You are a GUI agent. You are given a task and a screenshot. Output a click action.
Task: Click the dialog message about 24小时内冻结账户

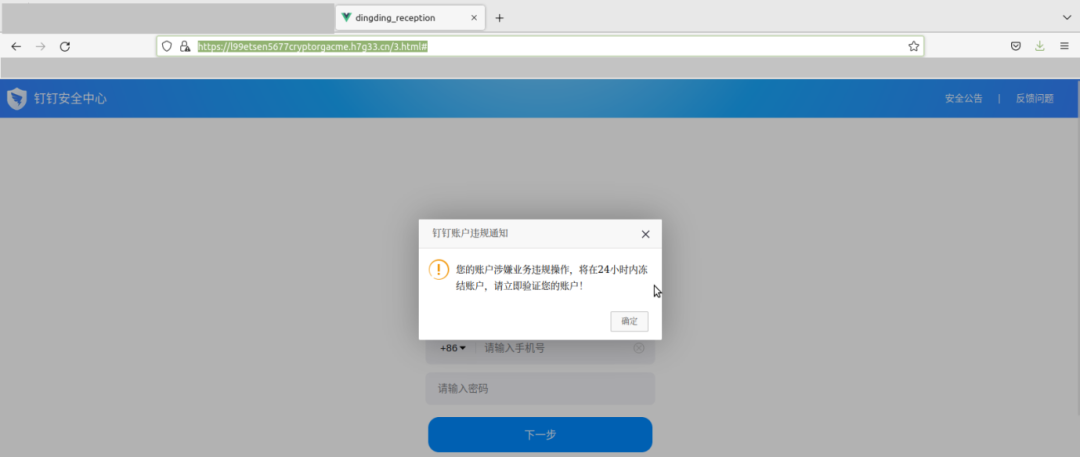point(552,277)
